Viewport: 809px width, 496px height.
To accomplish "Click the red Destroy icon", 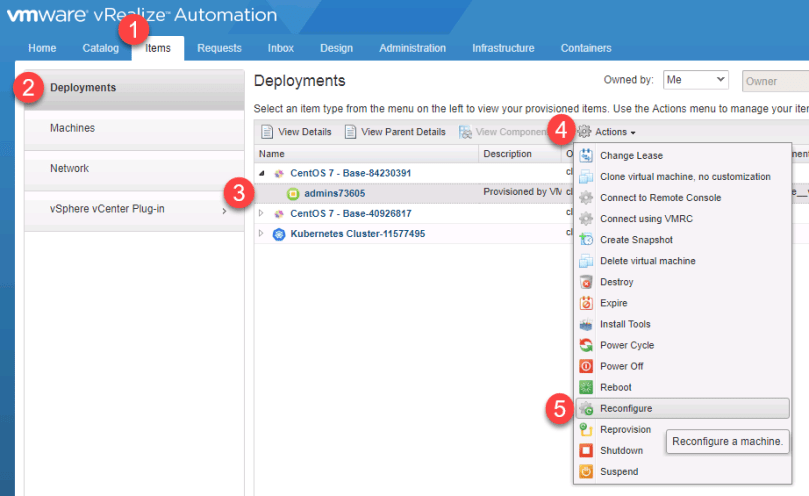I will point(587,282).
